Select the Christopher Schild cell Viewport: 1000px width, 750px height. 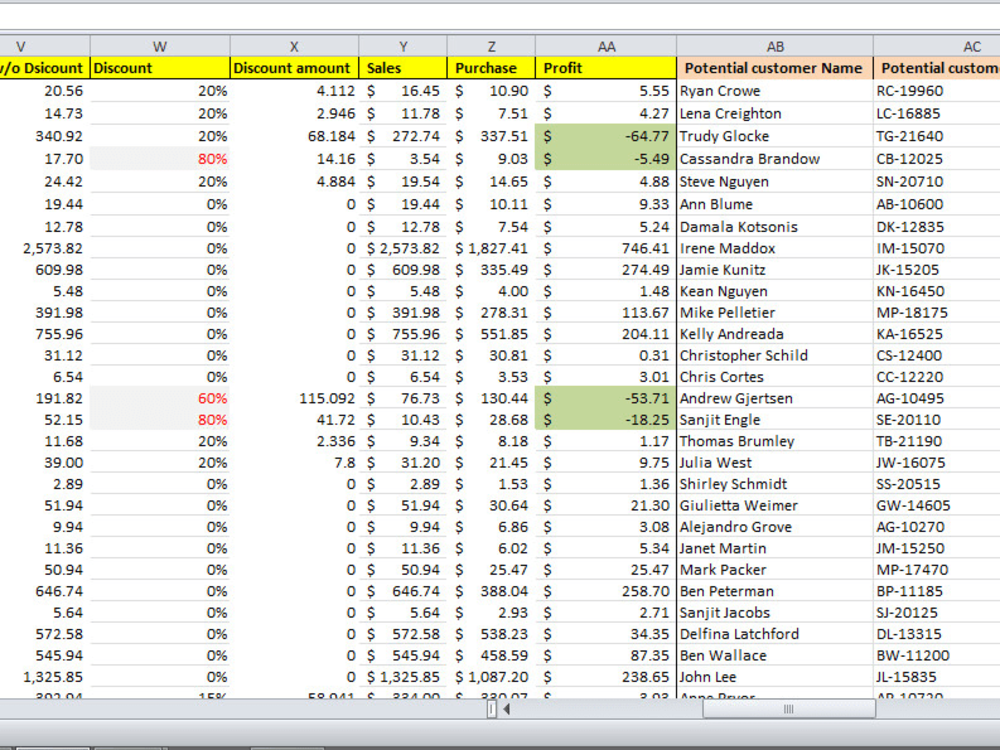point(775,356)
